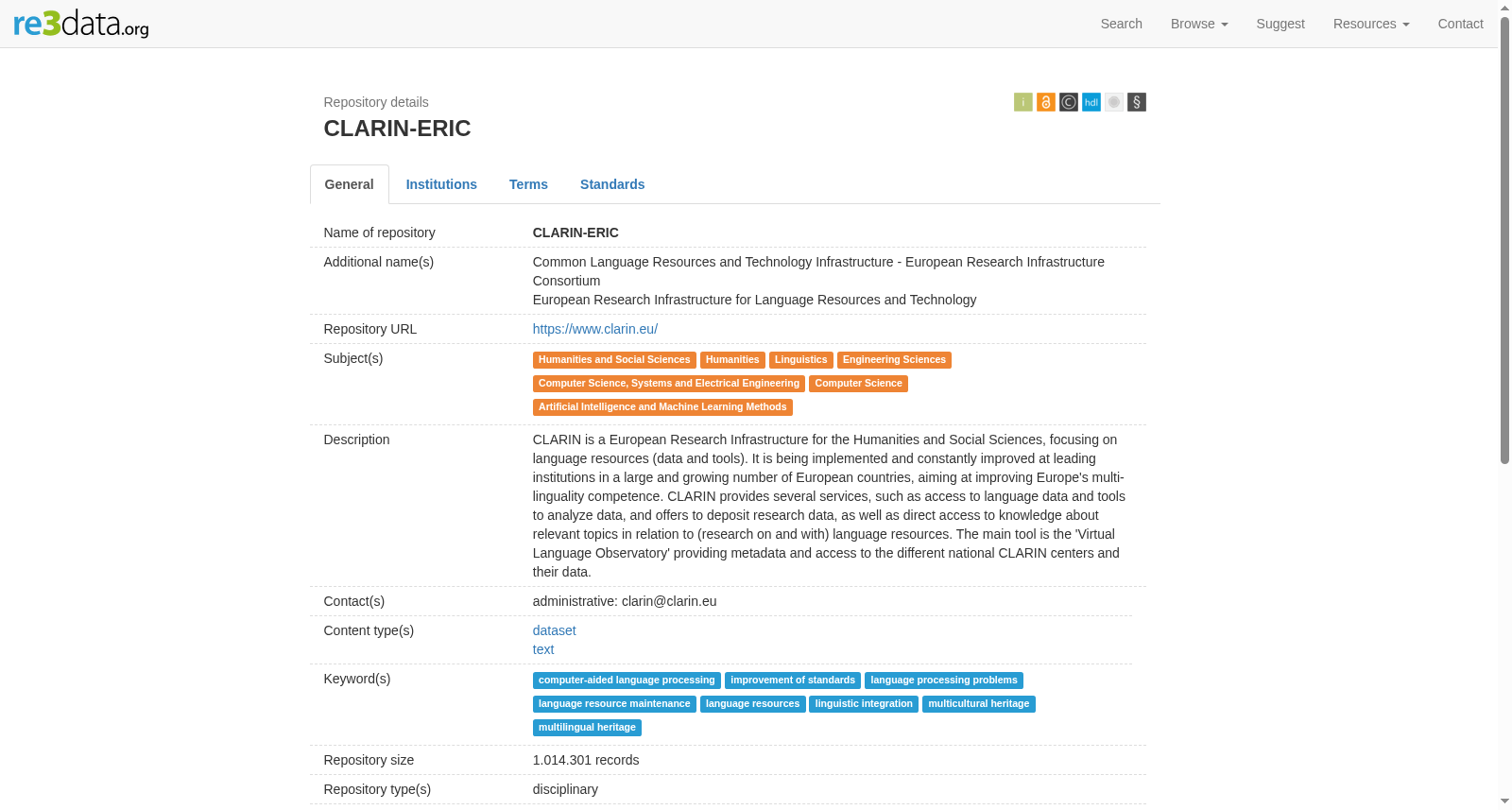The height and width of the screenshot is (810, 1512).
Task: Click the contact text administrative: clarin@clarin.eu
Action: click(x=625, y=601)
